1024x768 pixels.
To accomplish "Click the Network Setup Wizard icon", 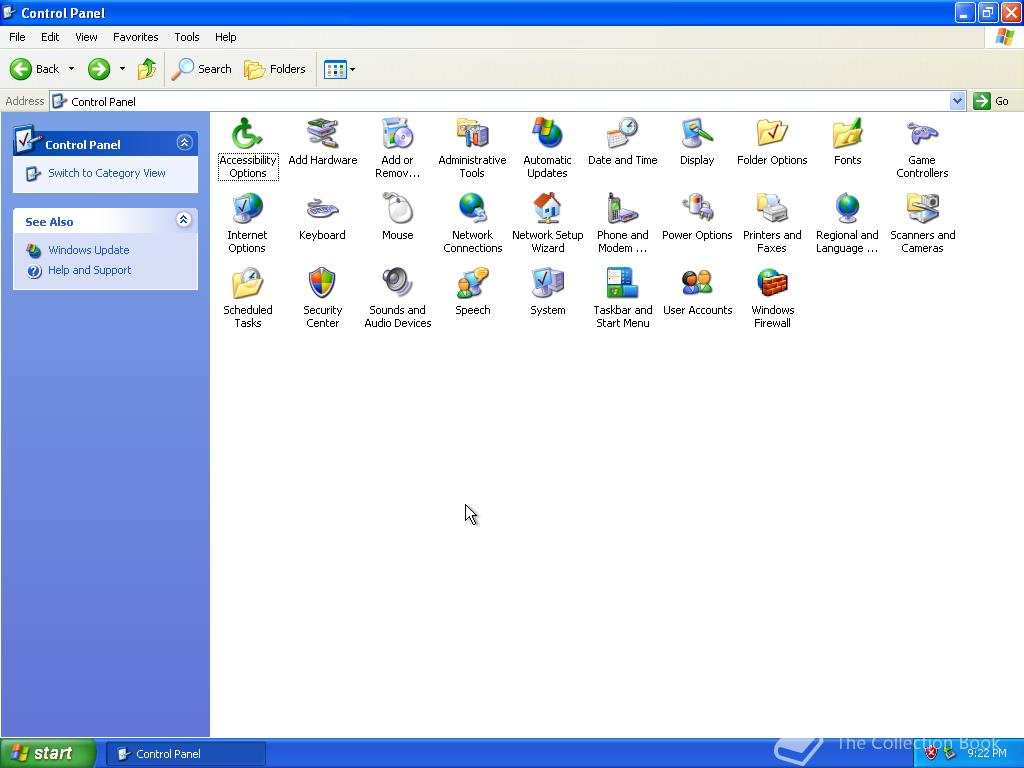I will pos(547,208).
